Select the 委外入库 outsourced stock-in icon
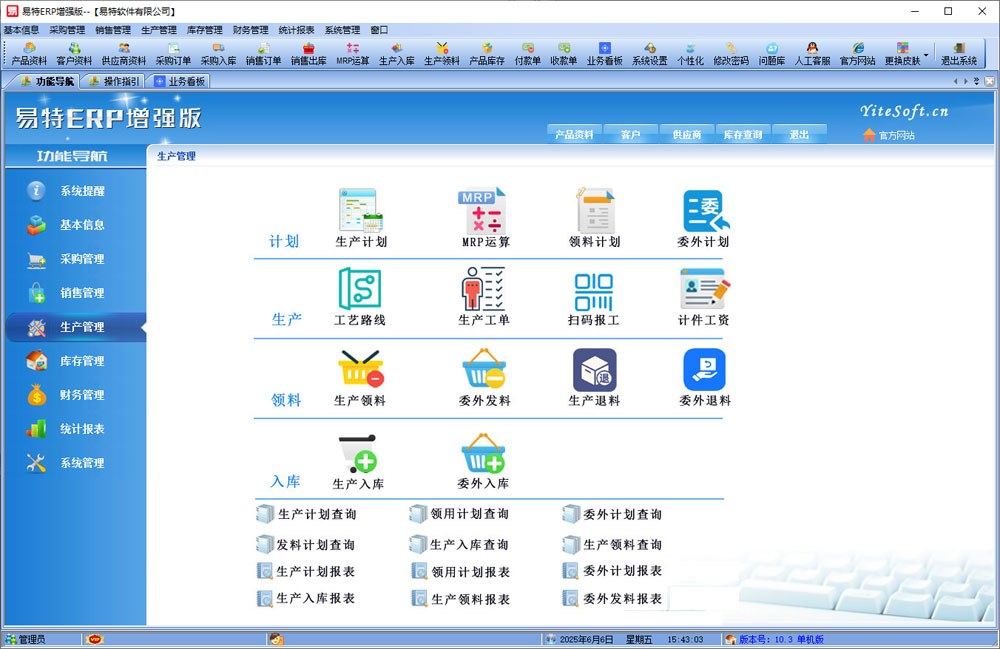The image size is (1000, 649). [483, 456]
